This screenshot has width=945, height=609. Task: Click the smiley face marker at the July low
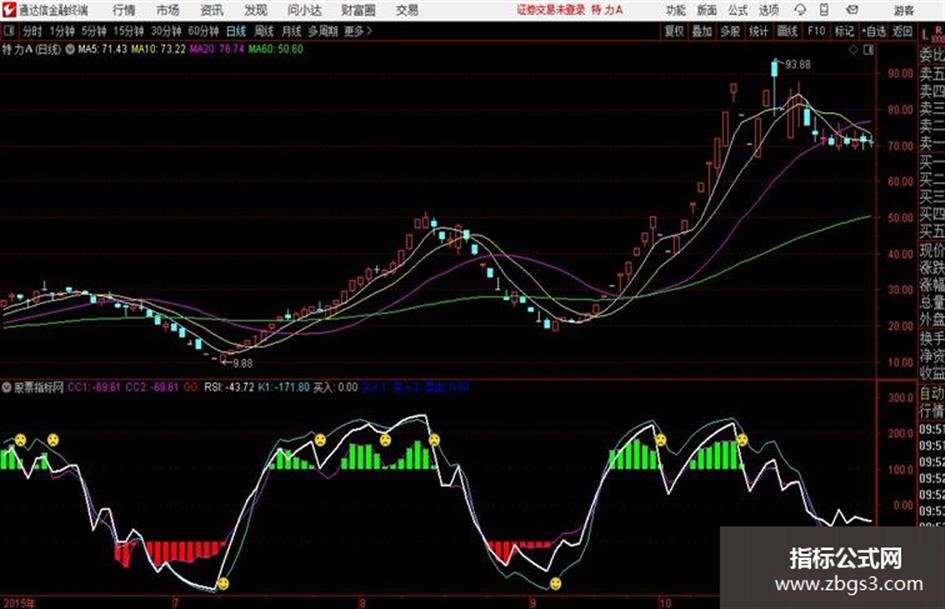[223, 584]
